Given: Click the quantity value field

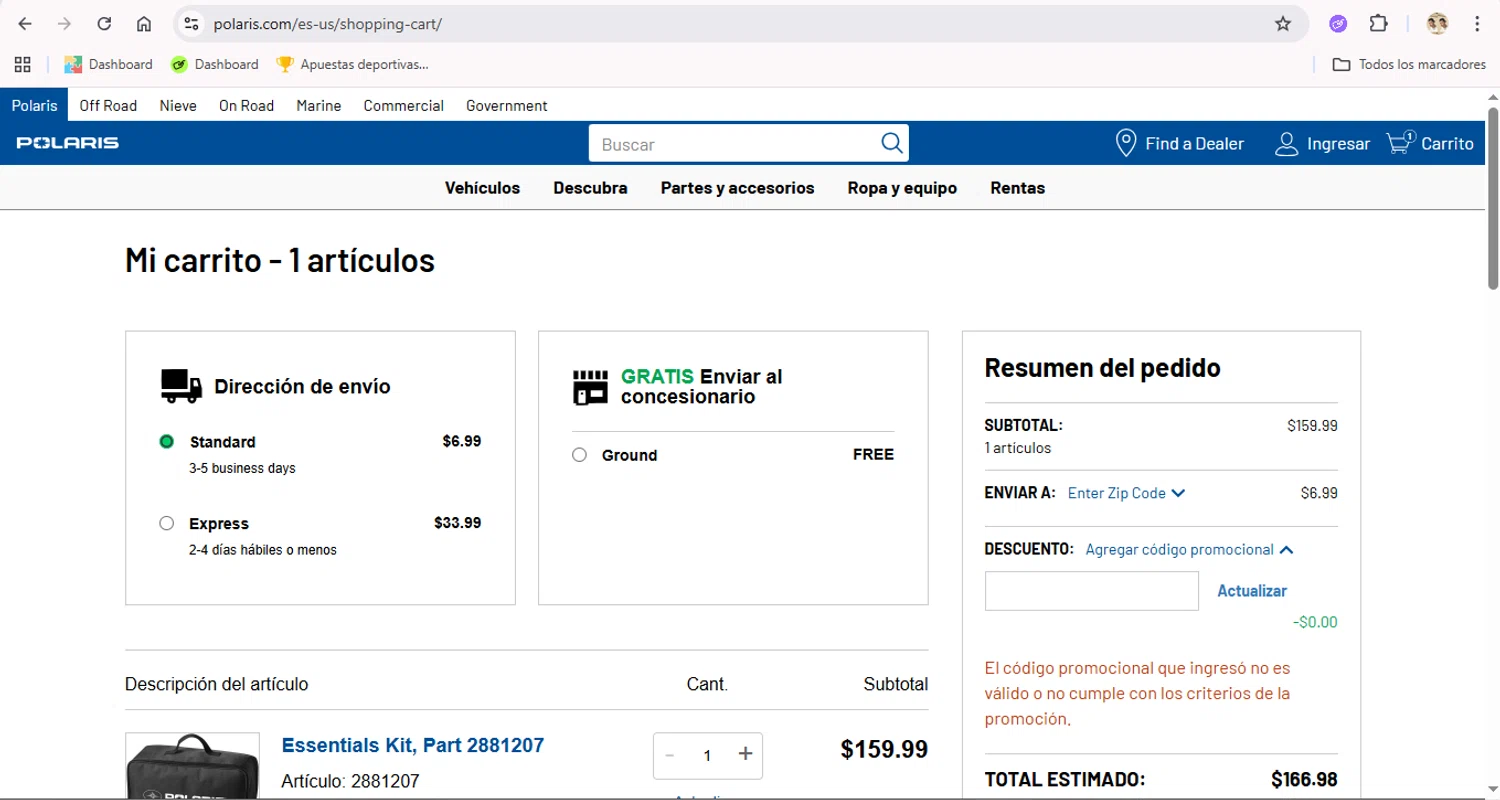Looking at the screenshot, I should pos(707,755).
